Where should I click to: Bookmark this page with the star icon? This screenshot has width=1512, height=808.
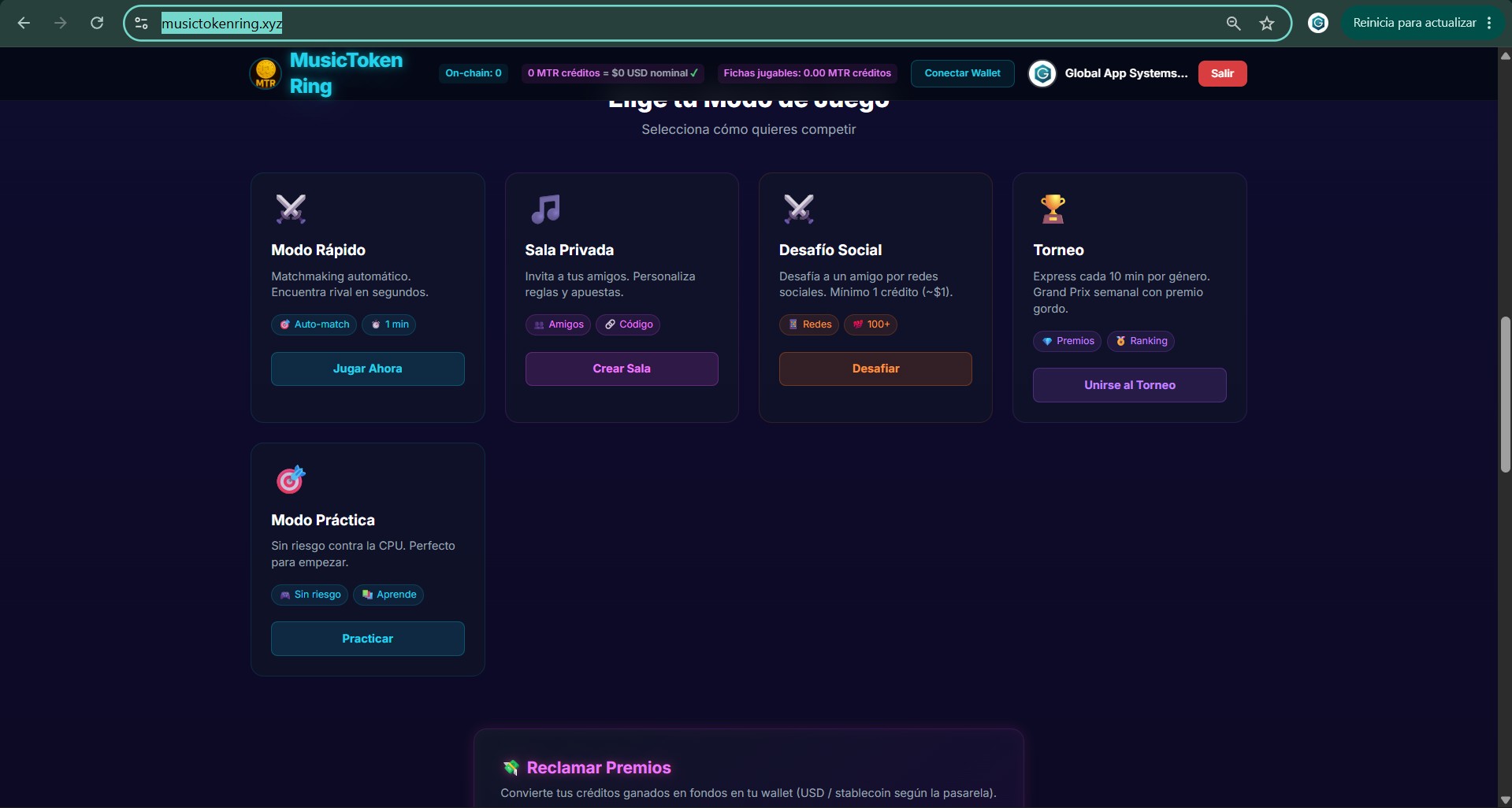[x=1267, y=24]
